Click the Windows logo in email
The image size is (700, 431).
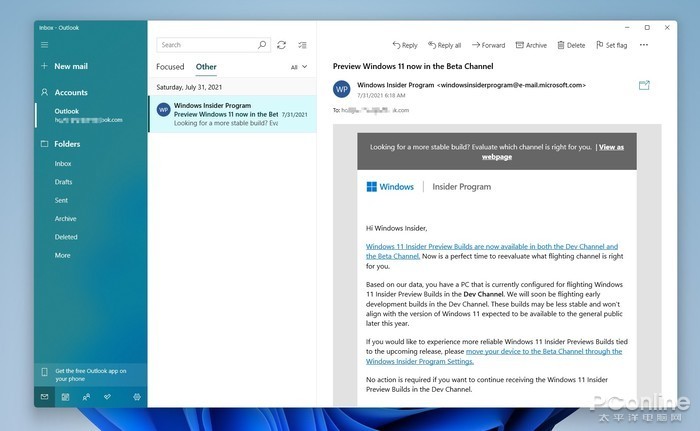371,187
